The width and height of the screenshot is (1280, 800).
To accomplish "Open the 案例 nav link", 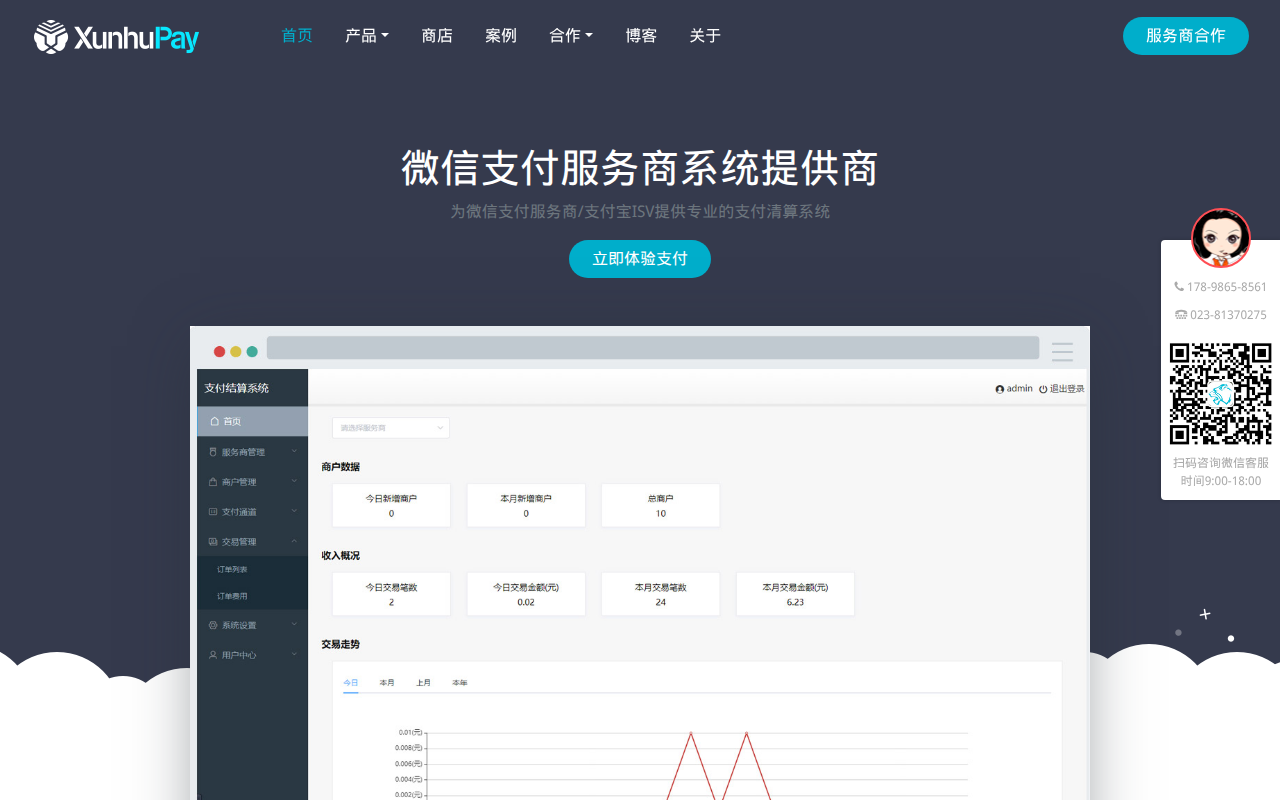I will [x=501, y=35].
